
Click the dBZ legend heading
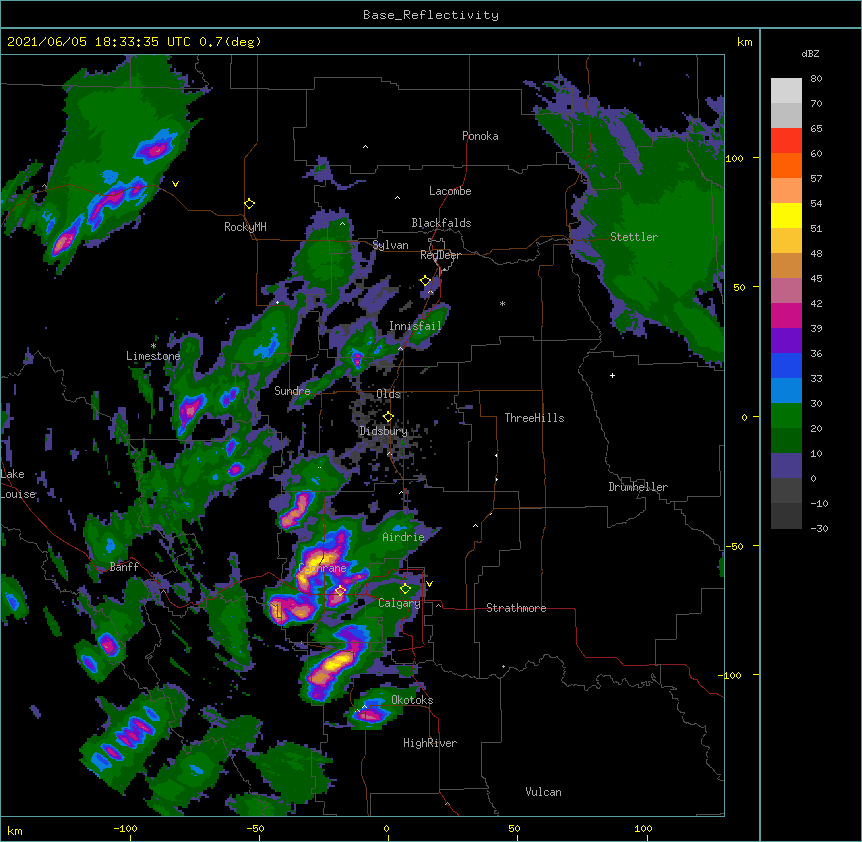tap(810, 53)
